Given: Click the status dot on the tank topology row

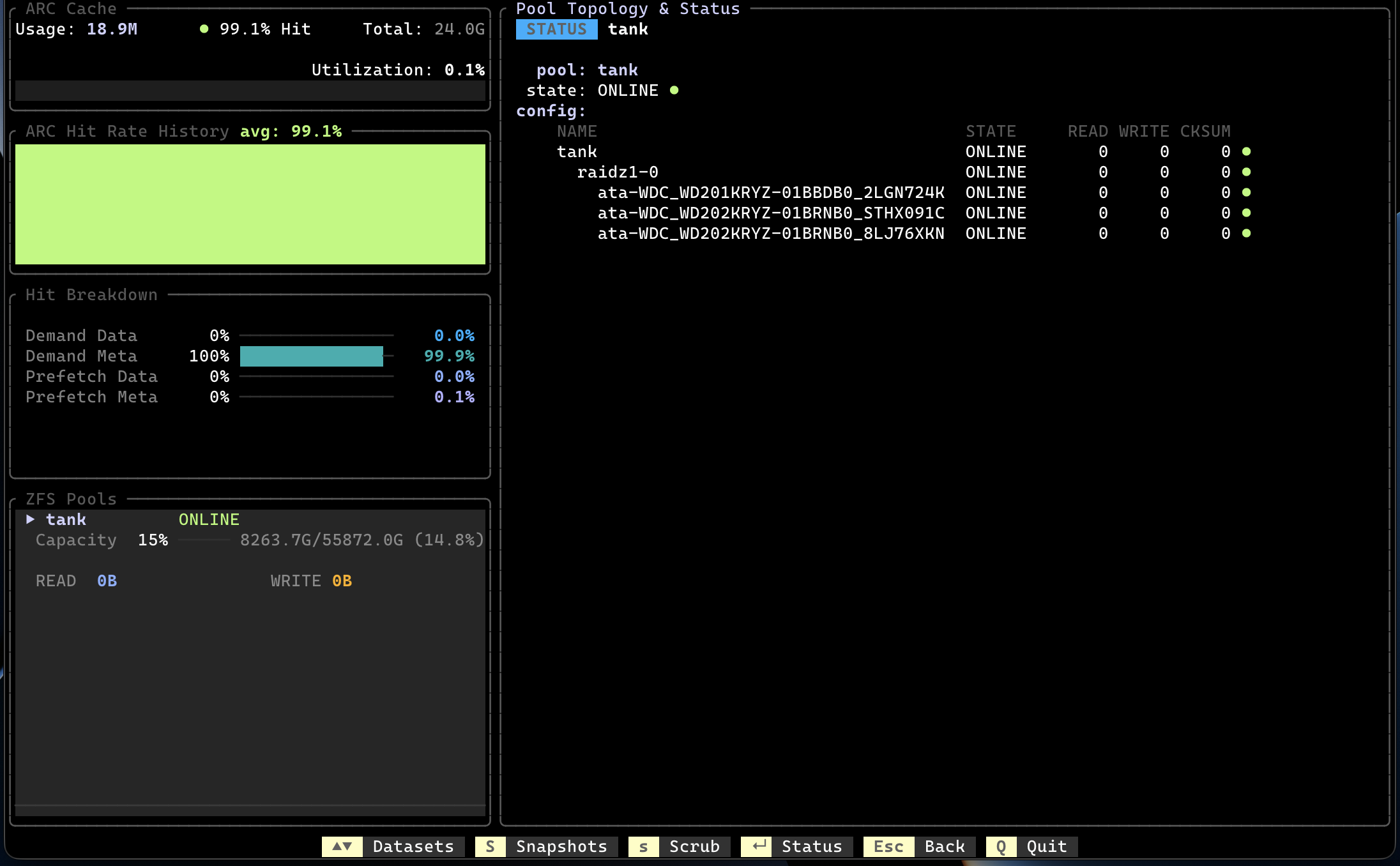Looking at the screenshot, I should [1246, 151].
